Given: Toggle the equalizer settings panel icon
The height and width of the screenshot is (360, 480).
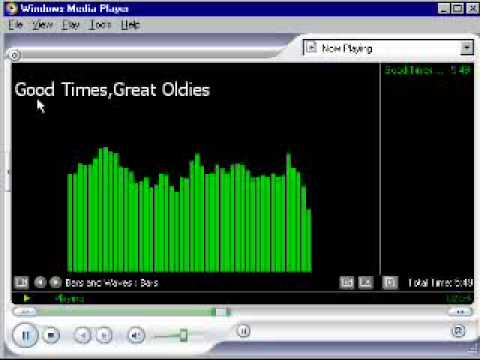Looking at the screenshot, I should coord(347,283).
